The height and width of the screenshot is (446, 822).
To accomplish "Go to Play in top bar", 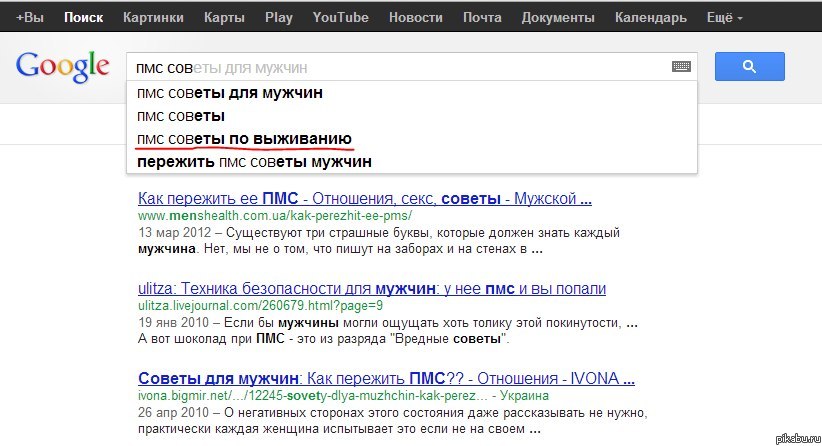I will (279, 18).
